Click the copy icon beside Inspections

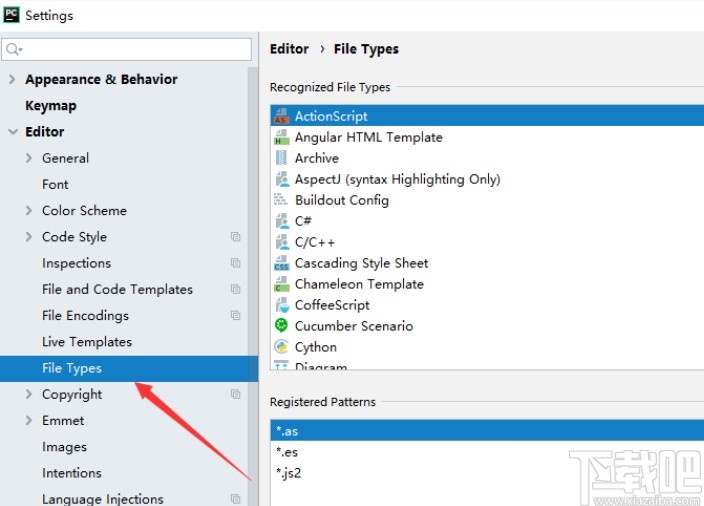[x=235, y=264]
